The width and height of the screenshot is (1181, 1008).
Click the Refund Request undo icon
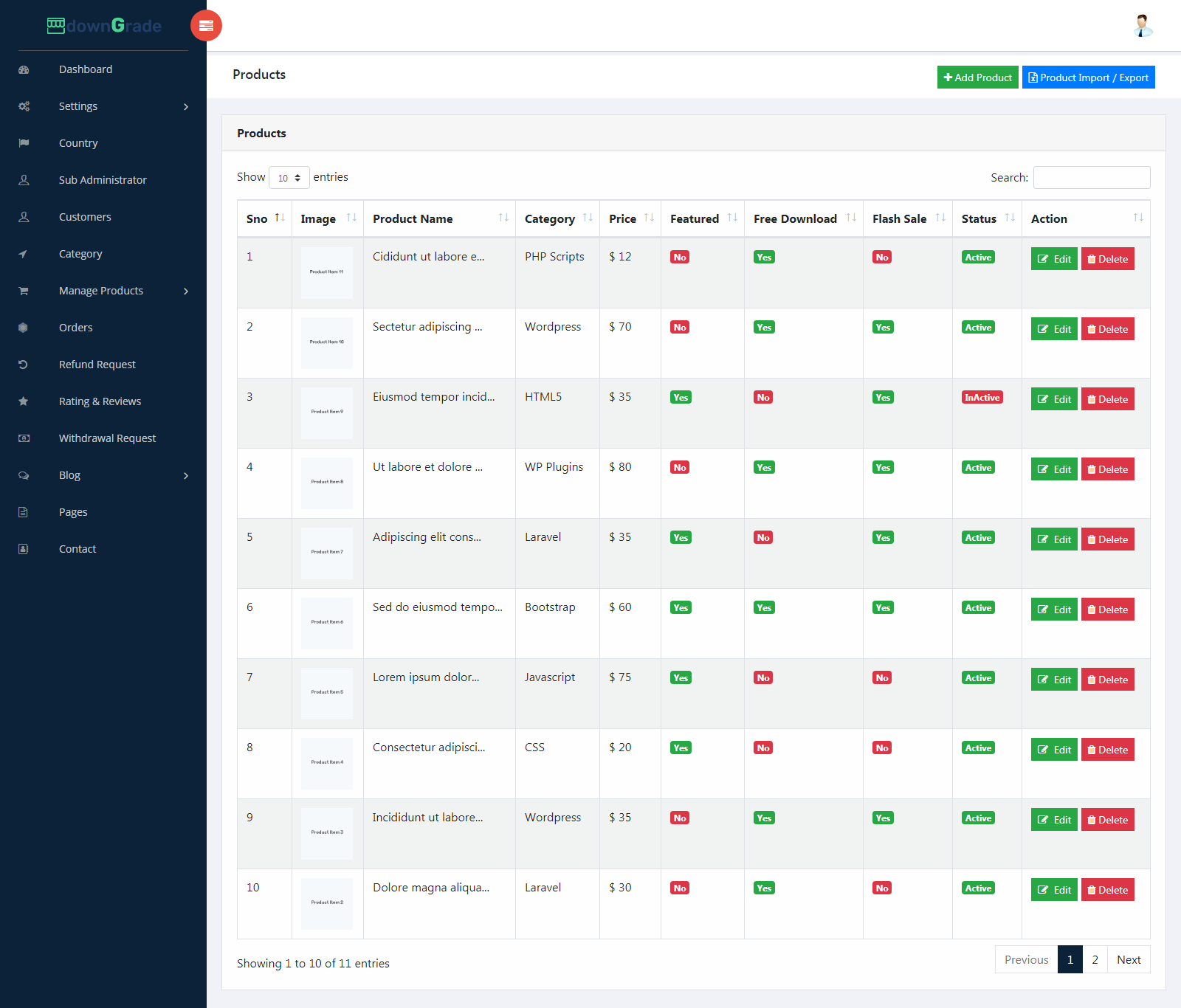pos(24,365)
